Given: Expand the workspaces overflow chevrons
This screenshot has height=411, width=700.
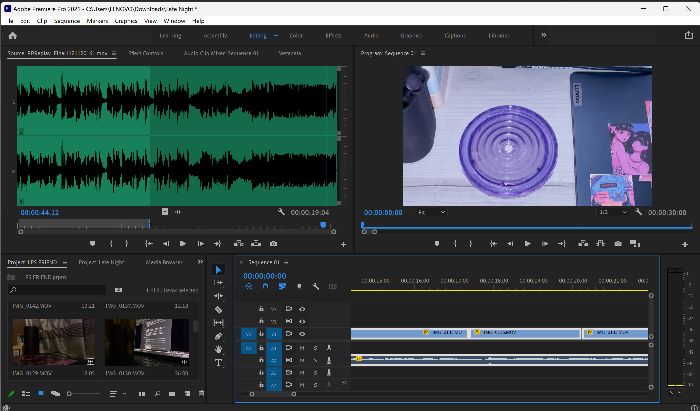Looking at the screenshot, I should coord(543,35).
